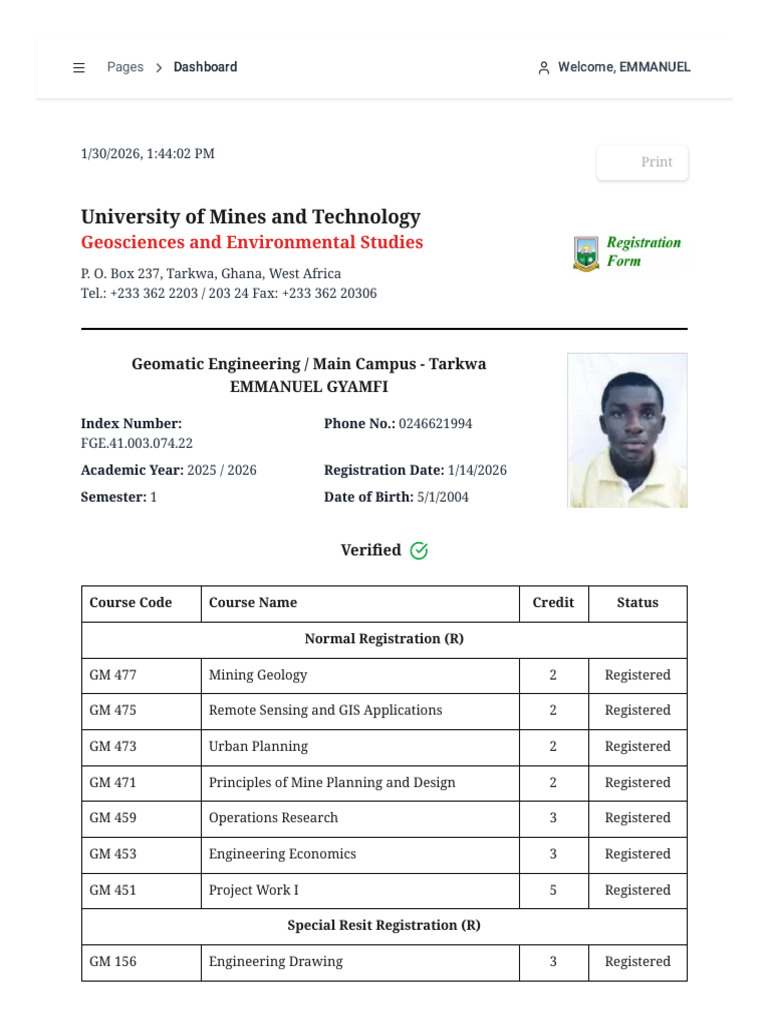
Task: Click Credit column header
Action: 553,603
